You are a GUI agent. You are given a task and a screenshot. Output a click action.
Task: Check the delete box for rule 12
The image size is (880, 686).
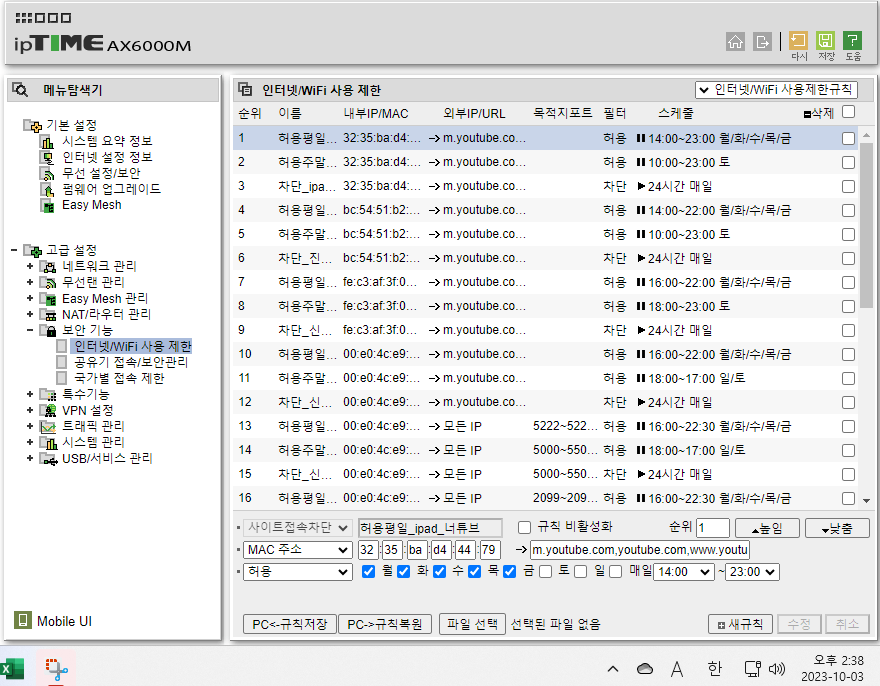coord(849,403)
